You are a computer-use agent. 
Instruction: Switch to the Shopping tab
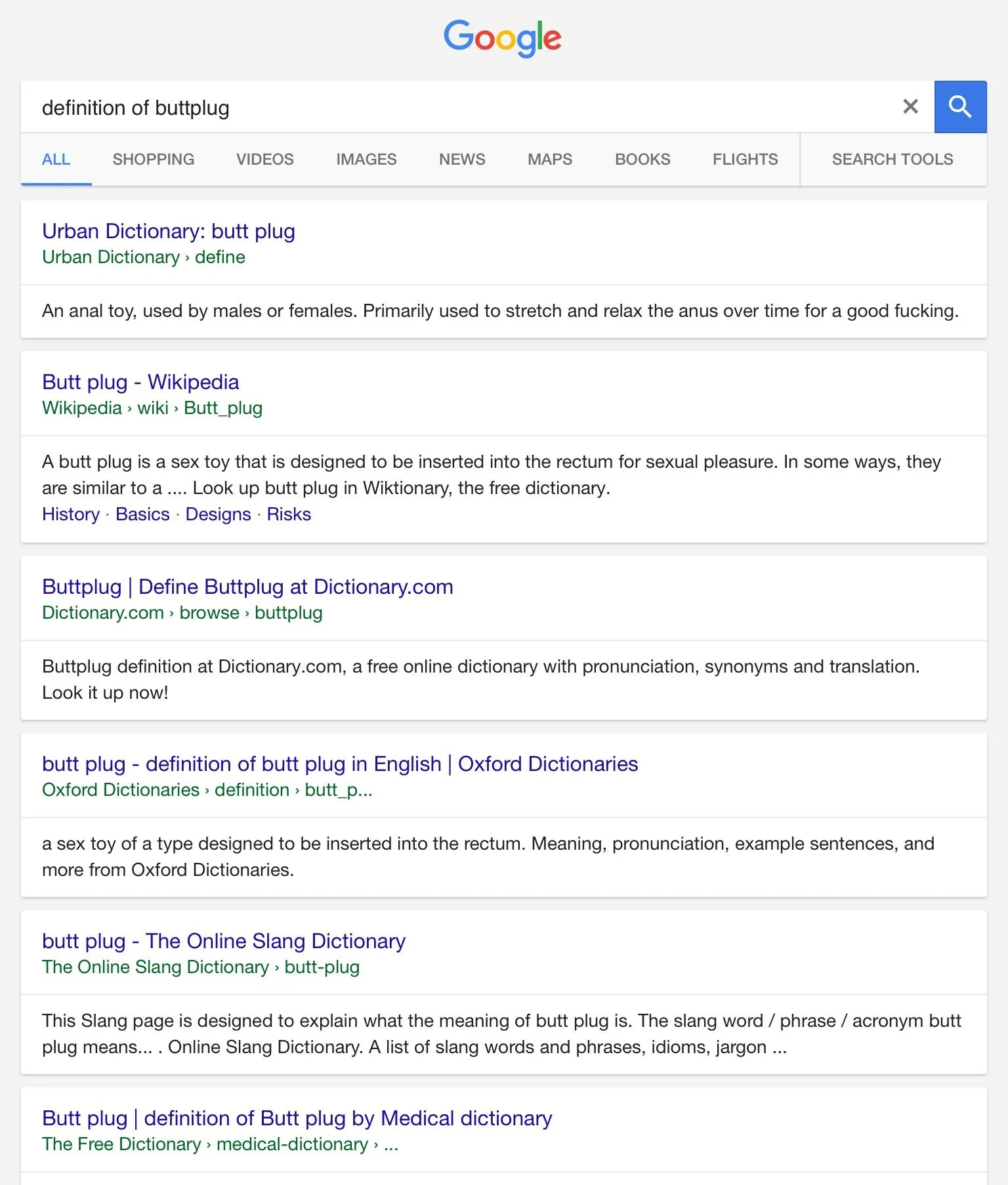pyautogui.click(x=153, y=159)
